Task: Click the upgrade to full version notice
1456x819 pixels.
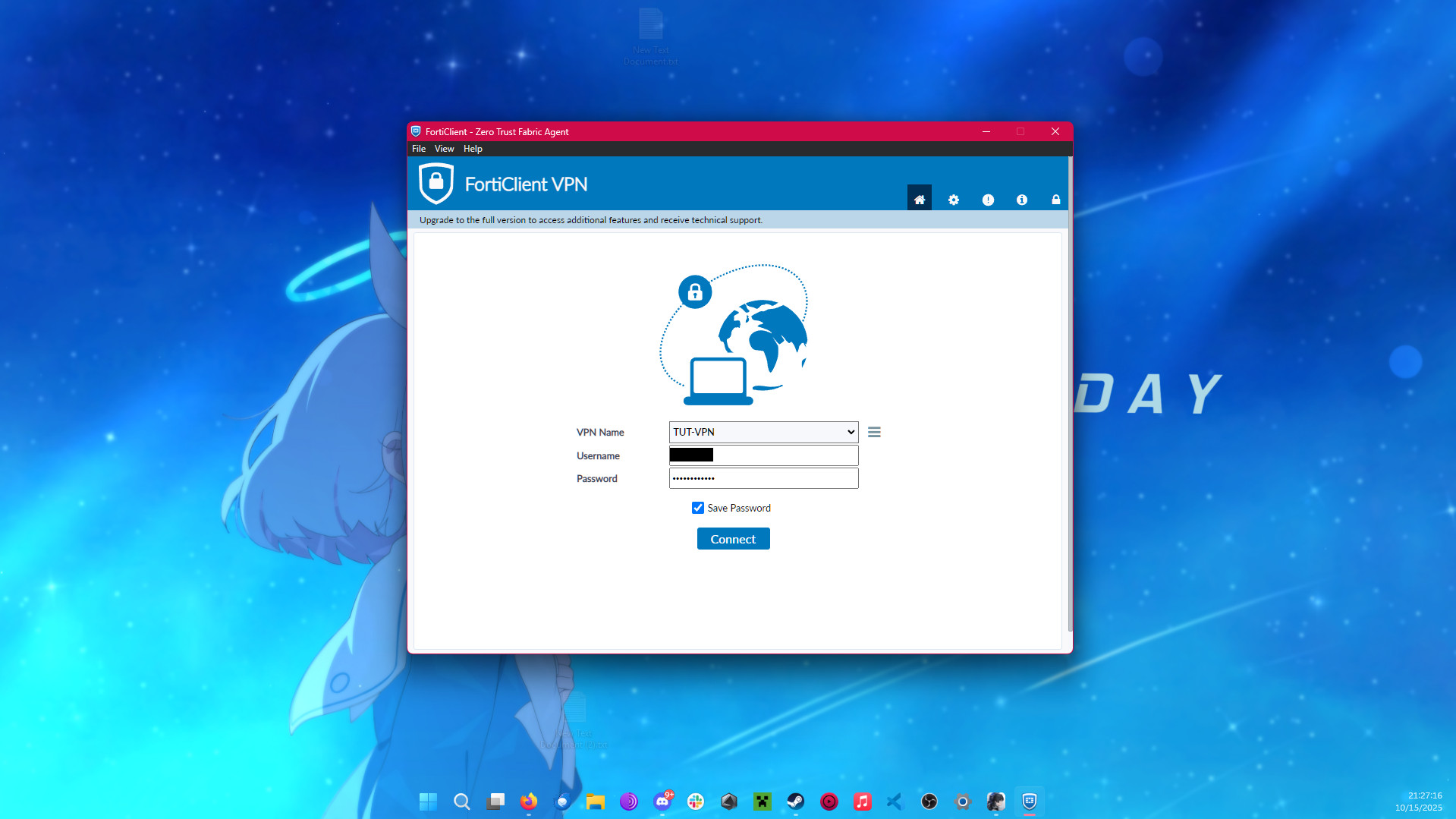Action: click(x=591, y=220)
